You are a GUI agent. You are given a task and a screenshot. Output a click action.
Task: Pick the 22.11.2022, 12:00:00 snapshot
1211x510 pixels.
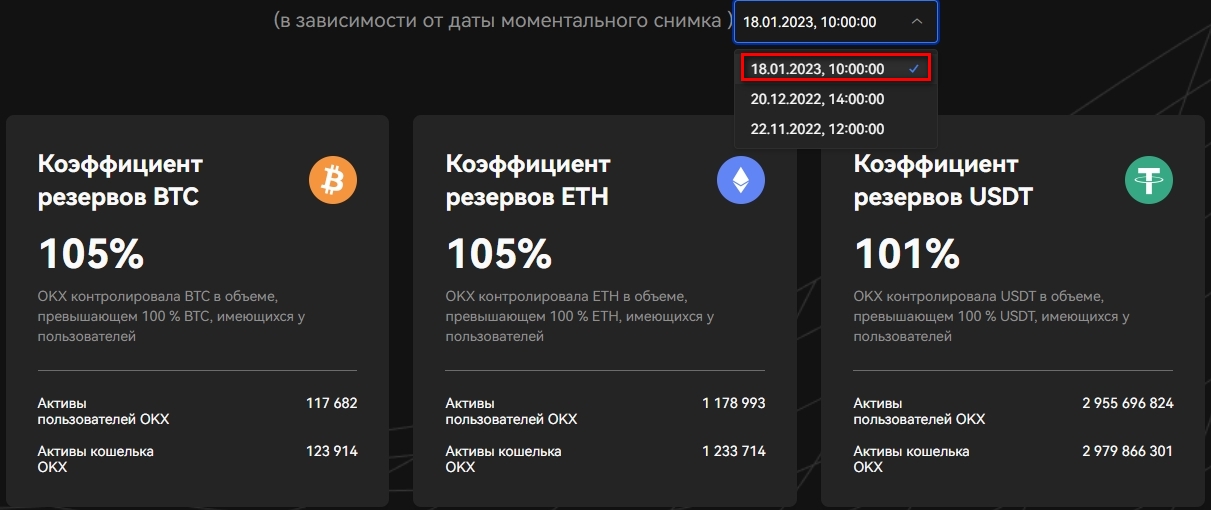817,128
